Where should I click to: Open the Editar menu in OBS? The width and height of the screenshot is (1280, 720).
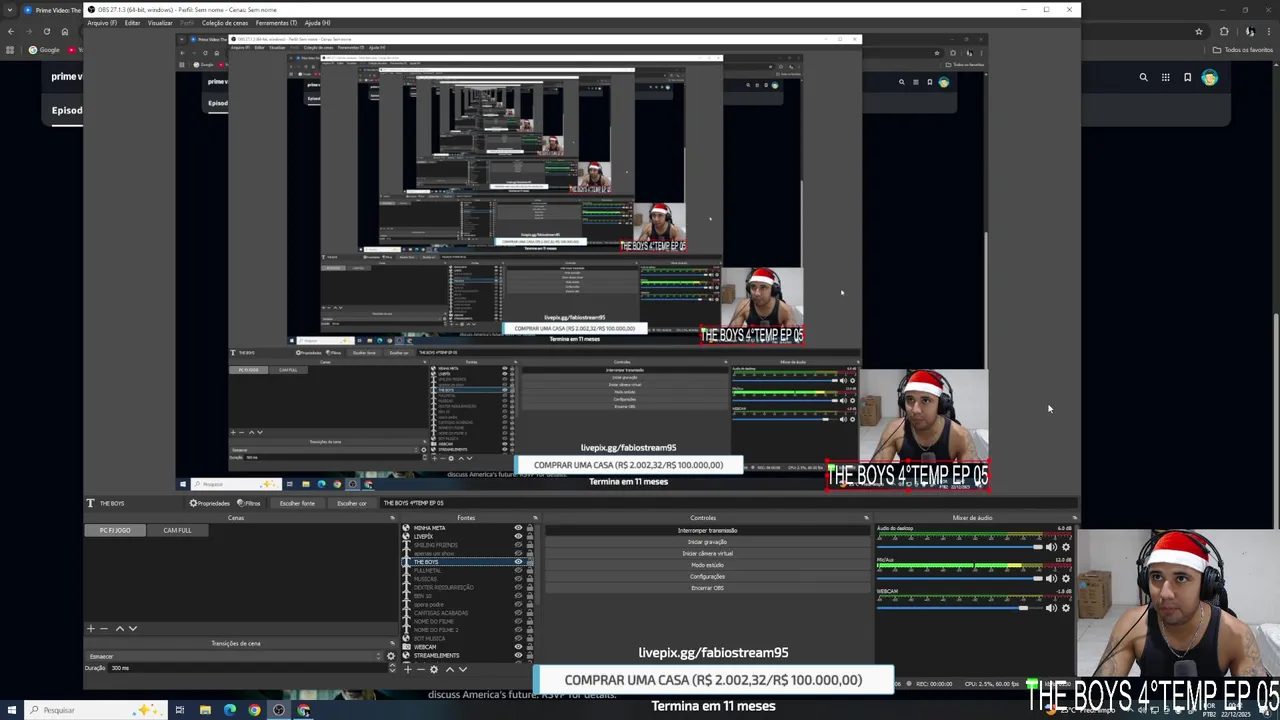(132, 23)
